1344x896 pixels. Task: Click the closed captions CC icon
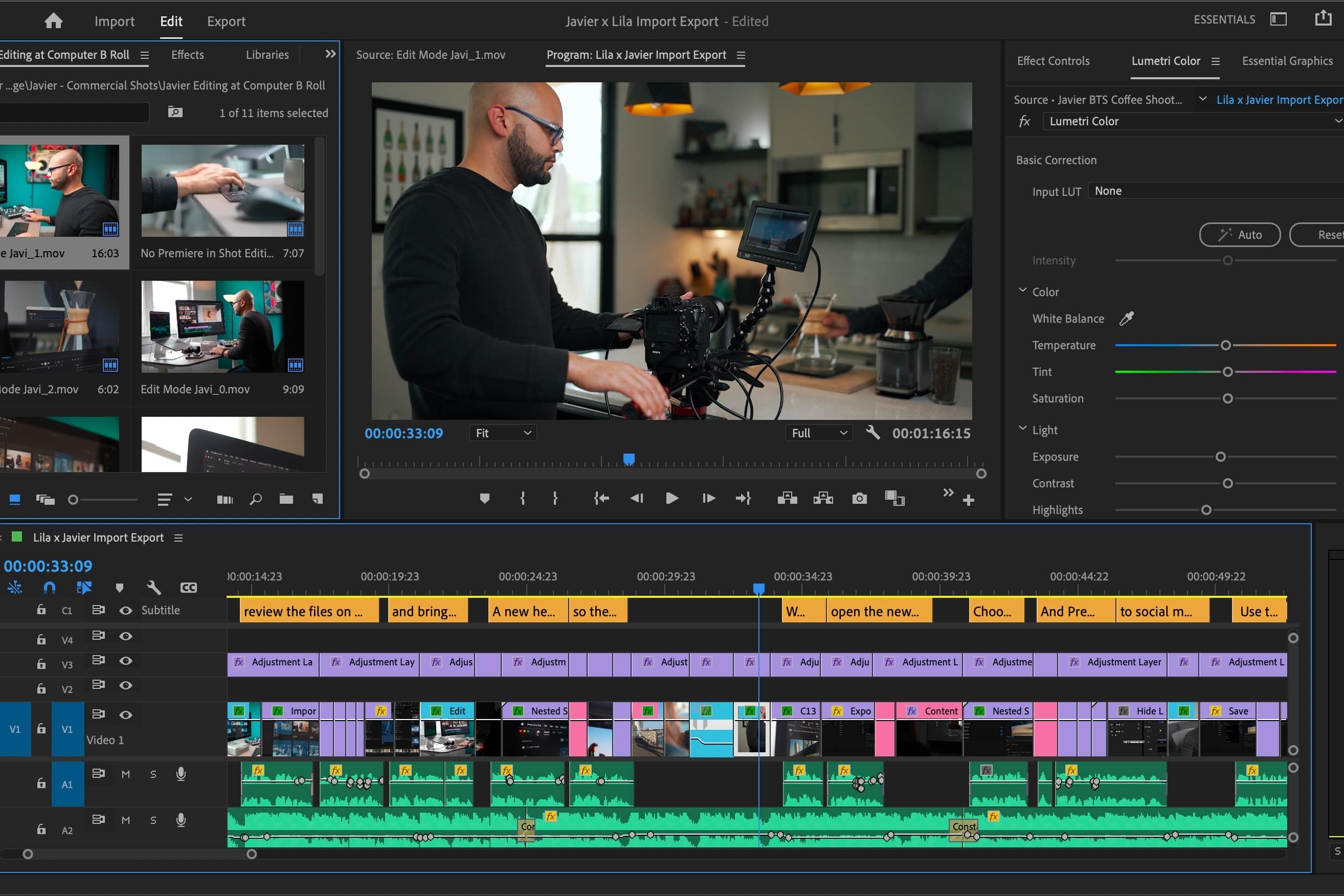(188, 588)
